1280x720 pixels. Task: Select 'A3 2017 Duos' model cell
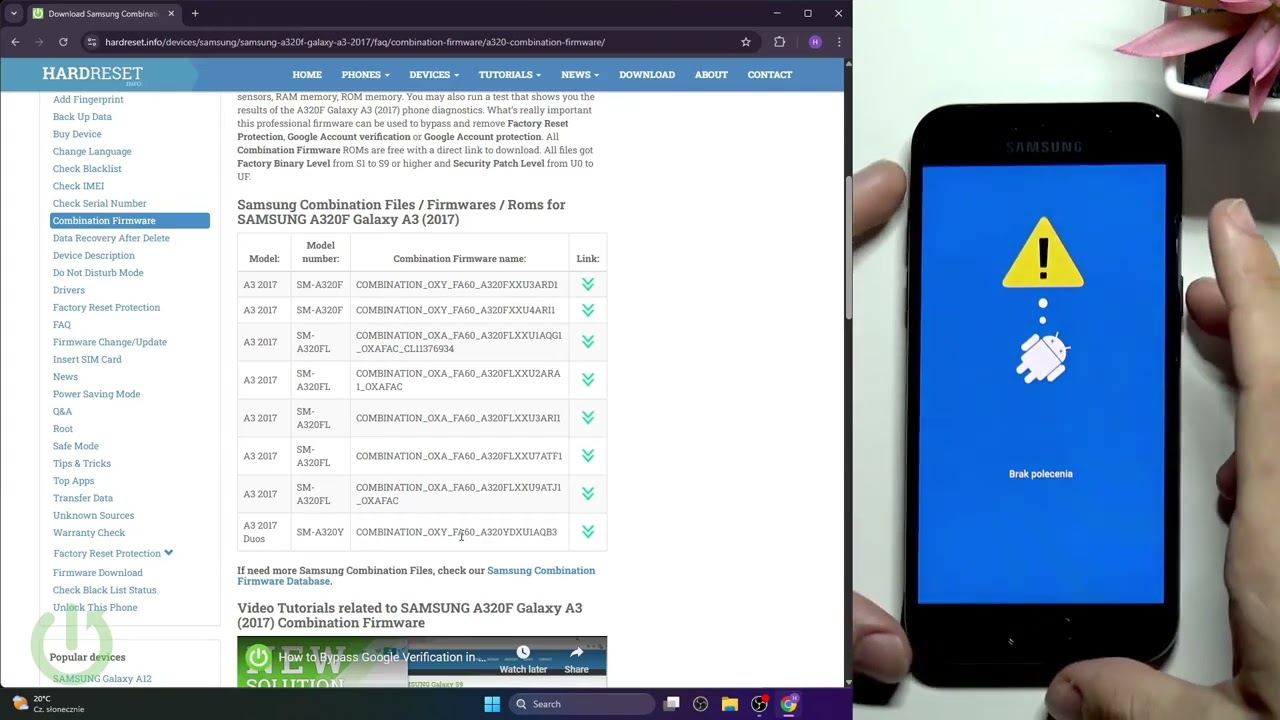(x=264, y=532)
